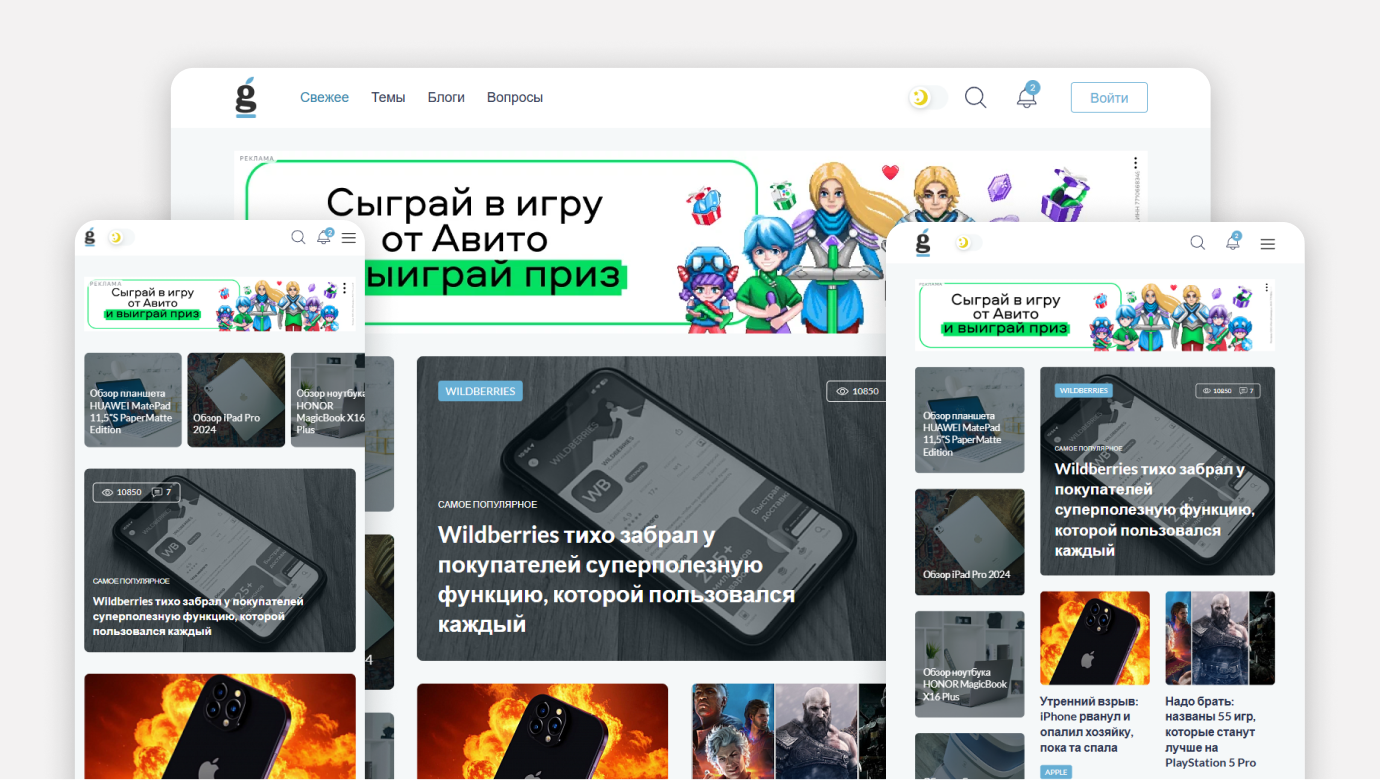Open ad options dots in desktop banner
The height and width of the screenshot is (780, 1380).
point(1135,163)
